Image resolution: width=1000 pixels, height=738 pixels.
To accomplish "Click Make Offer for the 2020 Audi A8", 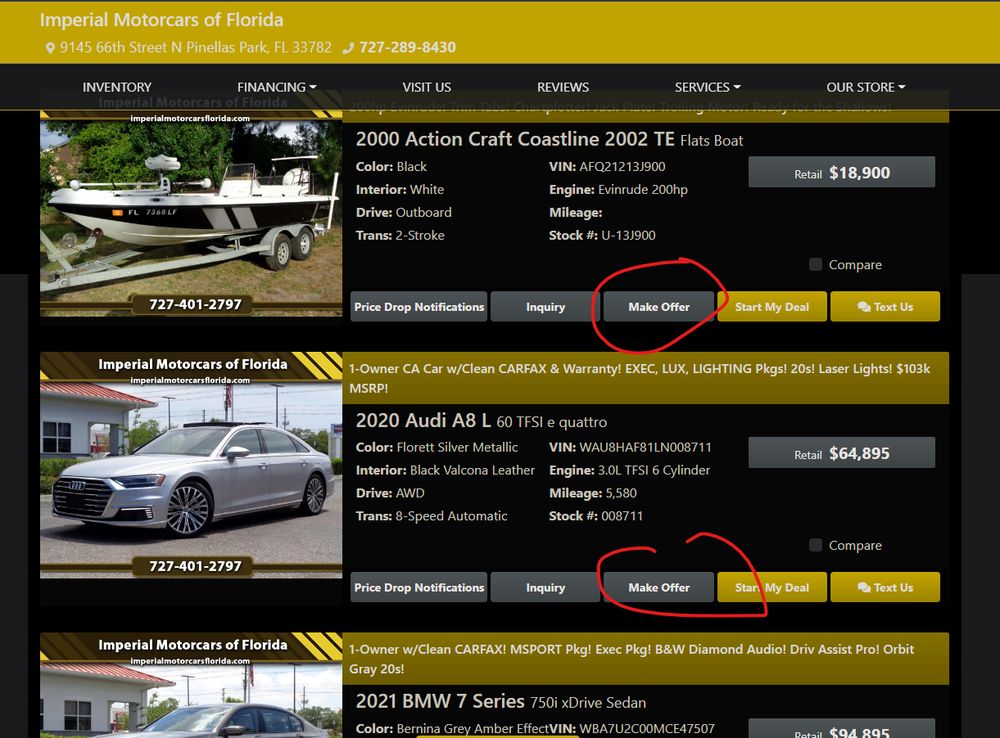I will click(x=657, y=587).
